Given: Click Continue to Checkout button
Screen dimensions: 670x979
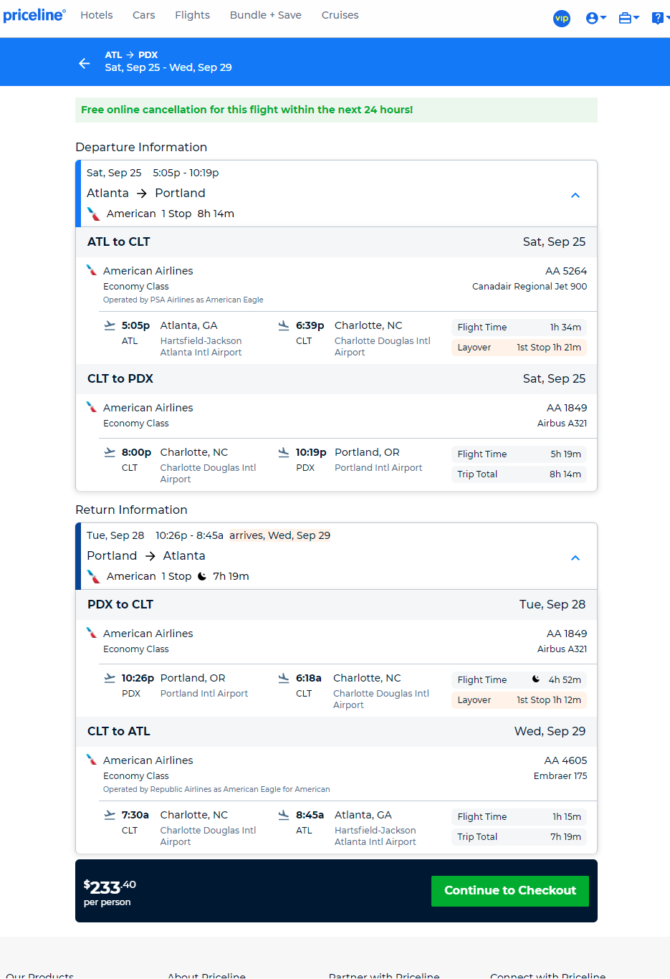Looking at the screenshot, I should 510,890.
